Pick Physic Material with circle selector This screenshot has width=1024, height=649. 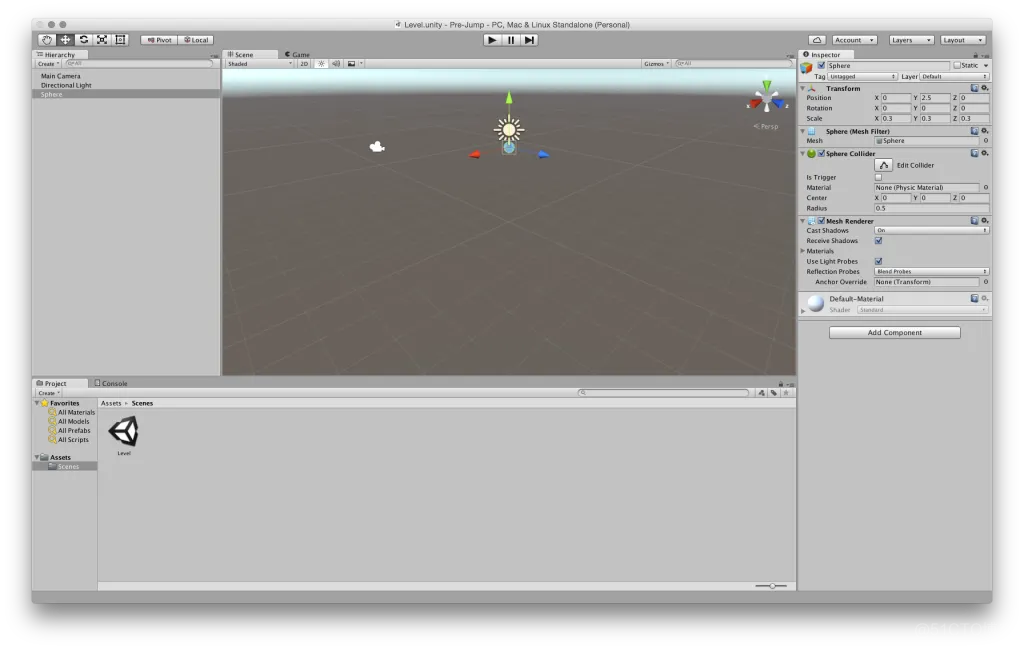tap(985, 187)
